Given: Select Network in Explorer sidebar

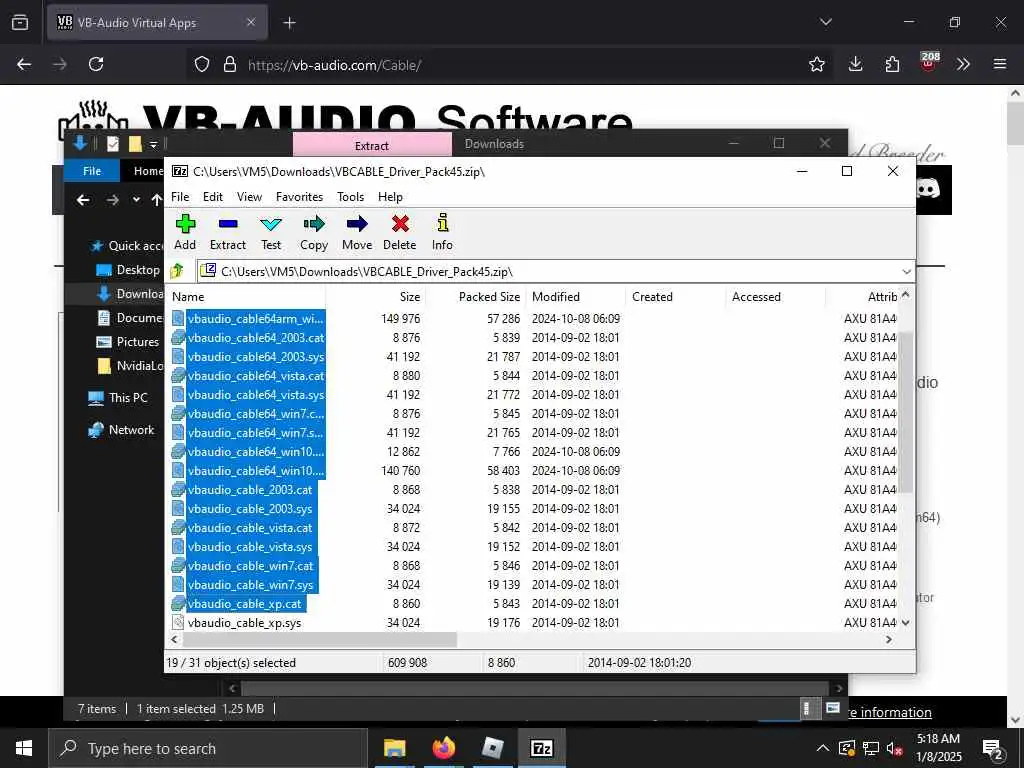Looking at the screenshot, I should pyautogui.click(x=122, y=430).
